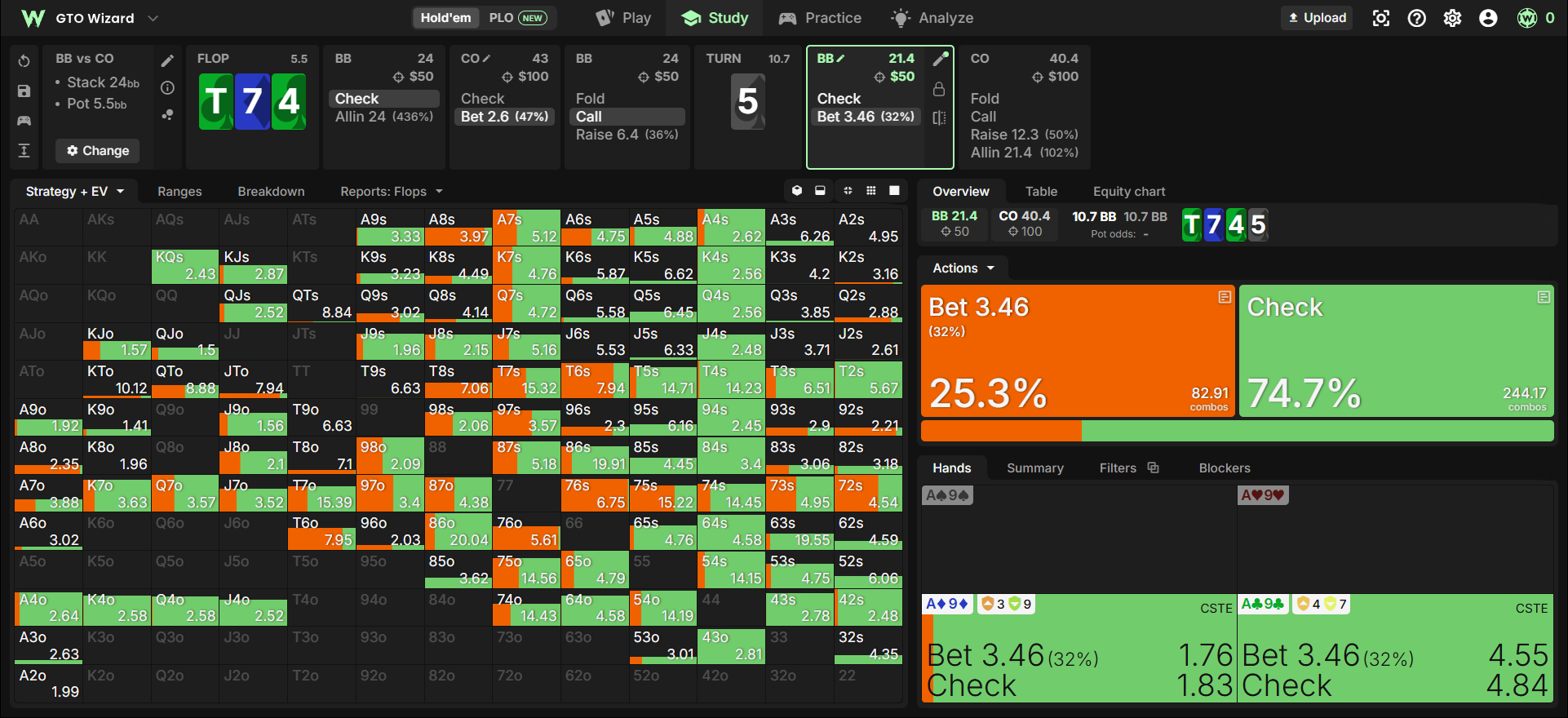Open the Analyze tab
The width and height of the screenshot is (1568, 718).
click(x=932, y=18)
